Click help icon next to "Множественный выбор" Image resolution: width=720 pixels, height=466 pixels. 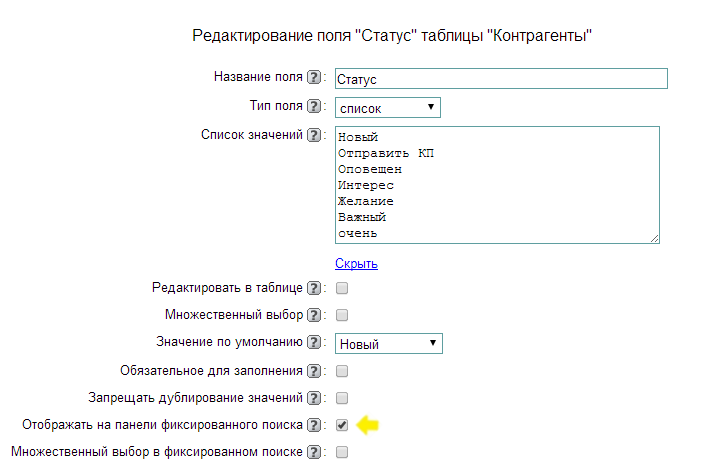click(x=314, y=315)
